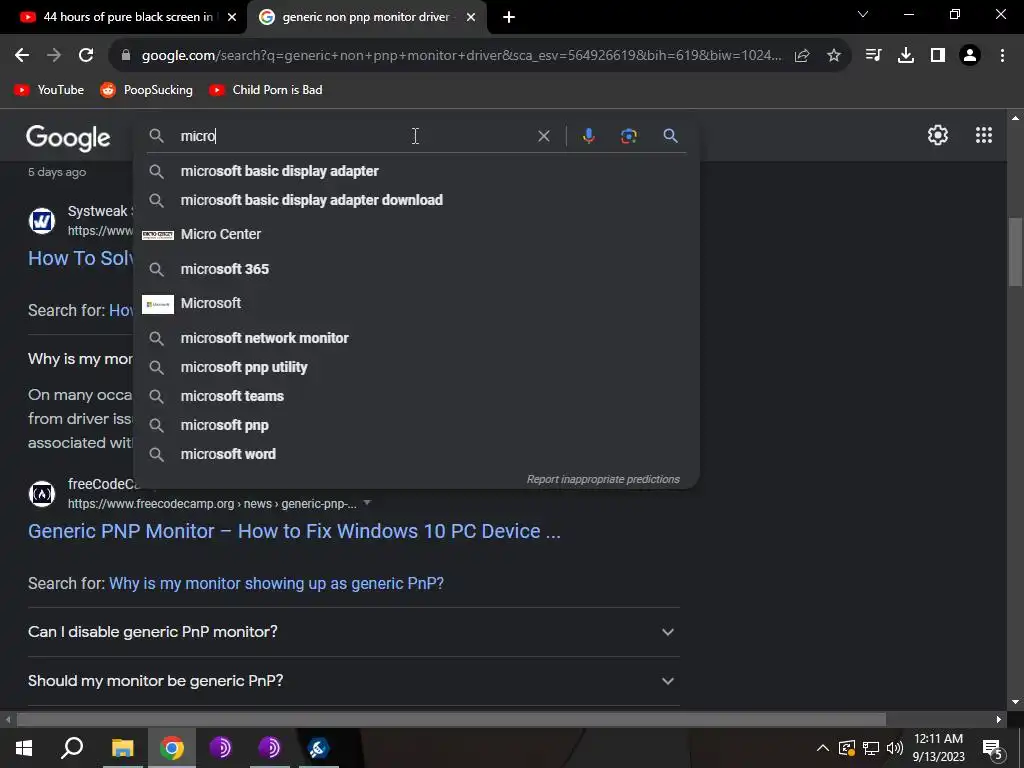
Task: Open the Google apps grid
Action: coord(984,135)
